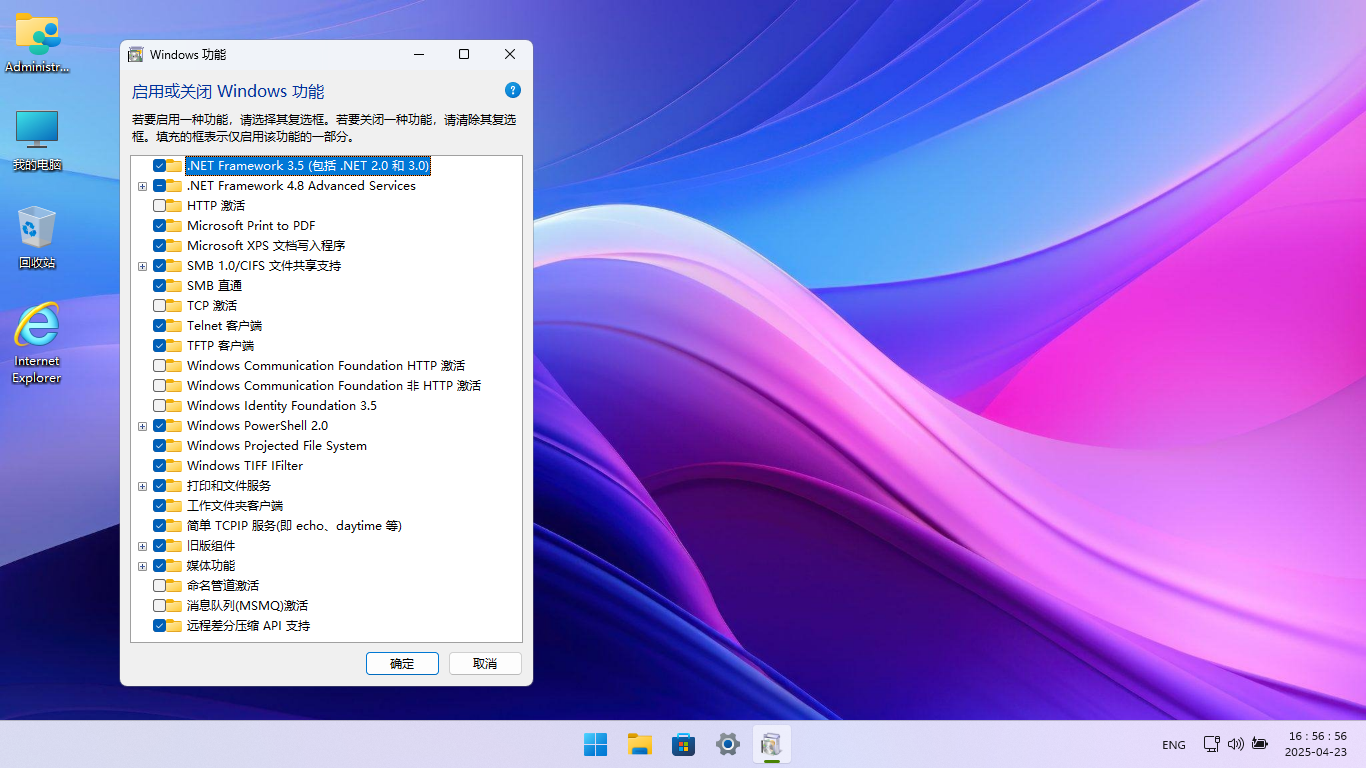Click folder icon beside 媒体功能
Screen dimensions: 1366x768
pos(175,565)
